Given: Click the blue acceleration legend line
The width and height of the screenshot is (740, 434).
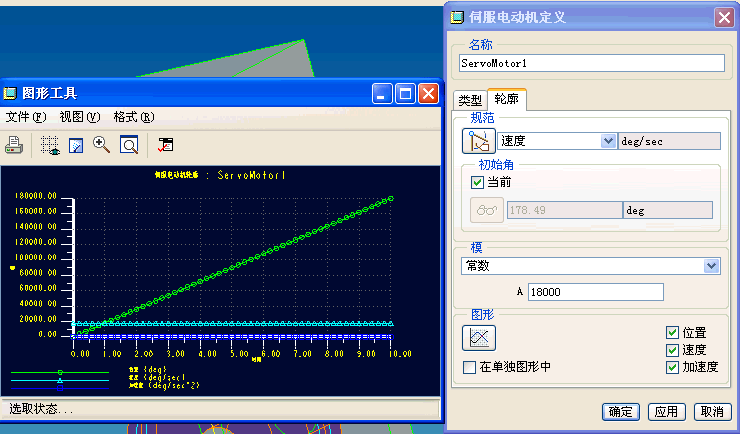Looking at the screenshot, I should click(60, 388).
